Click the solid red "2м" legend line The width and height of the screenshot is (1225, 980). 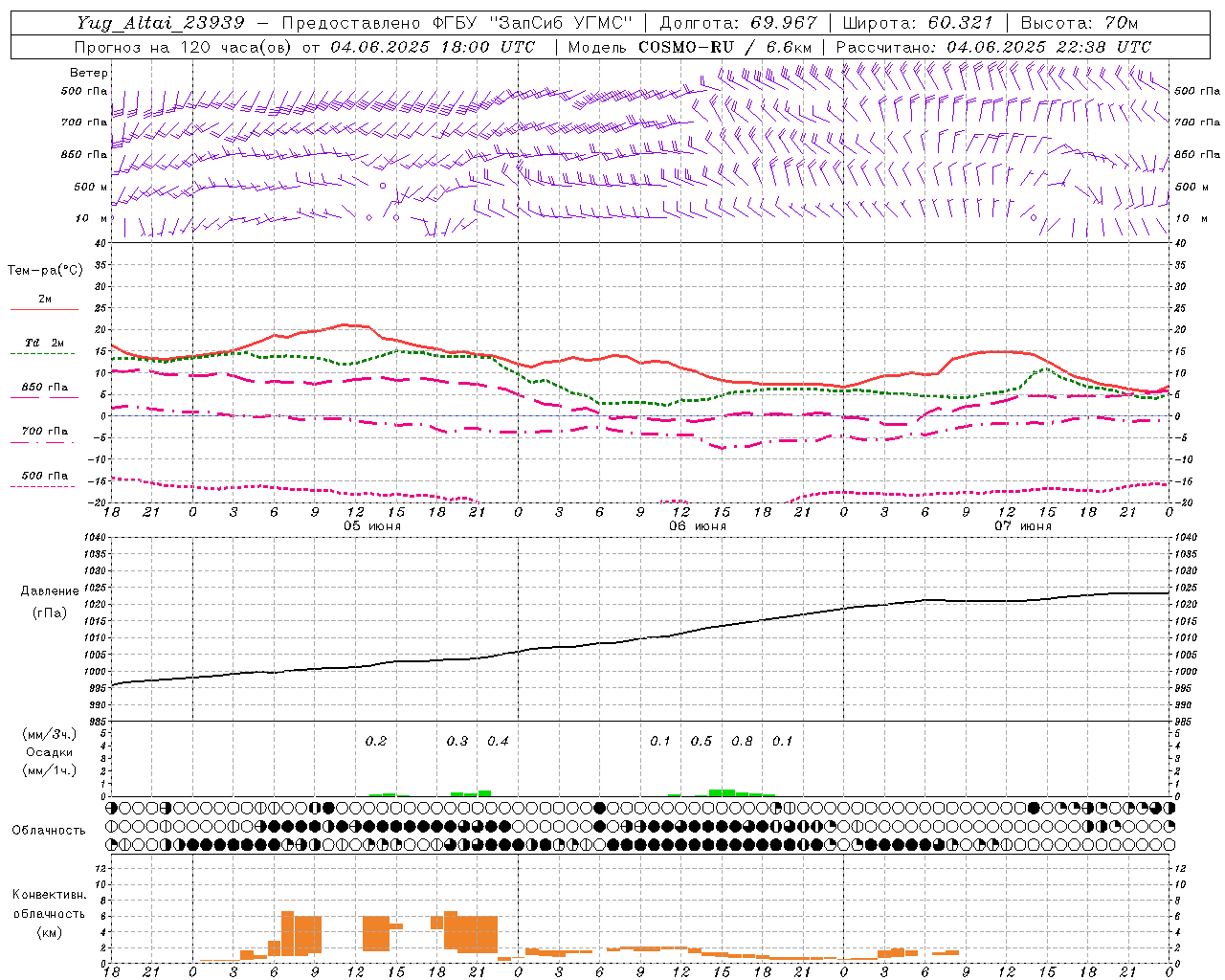[x=44, y=309]
